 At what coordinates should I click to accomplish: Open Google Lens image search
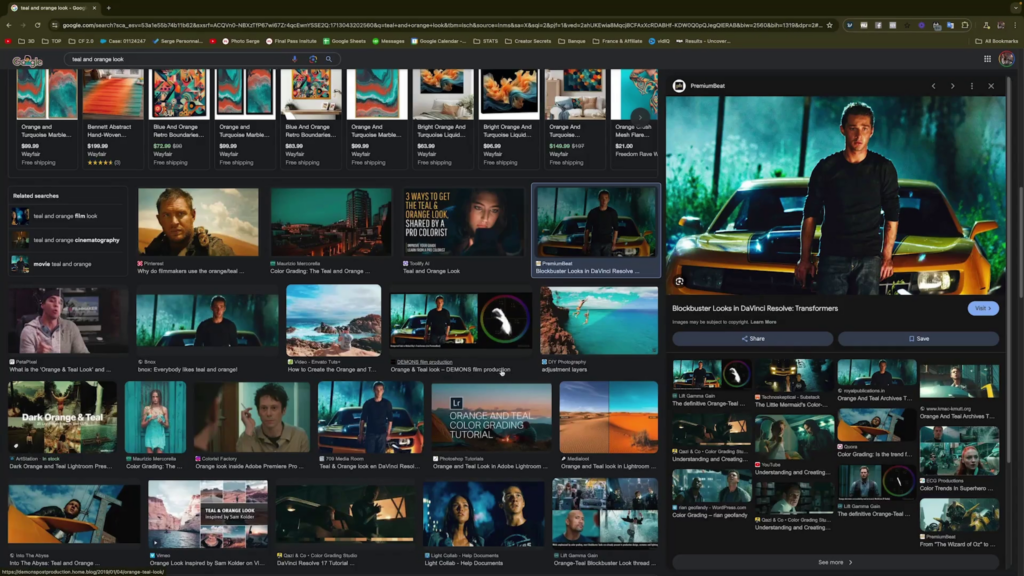click(x=313, y=59)
